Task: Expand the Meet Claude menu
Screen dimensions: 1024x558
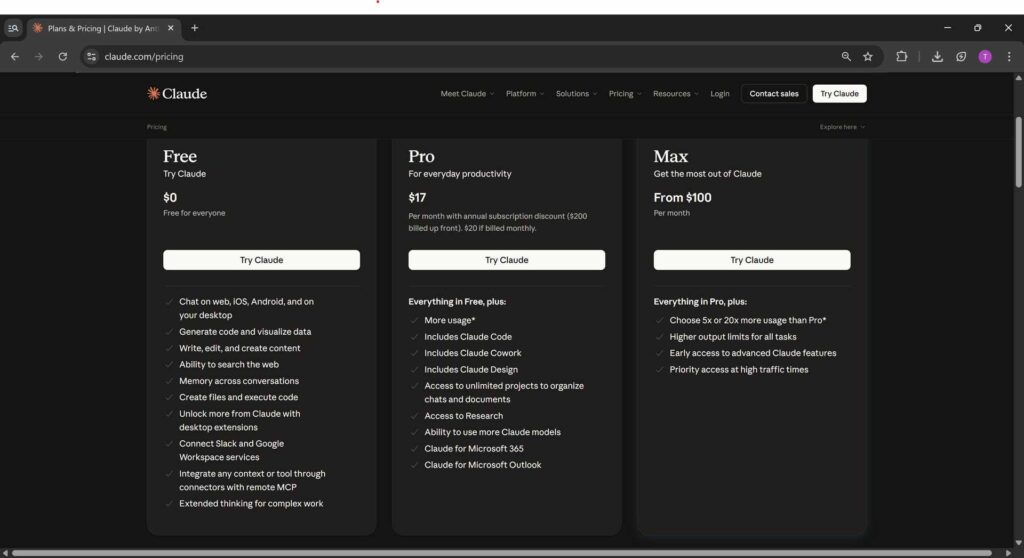Action: (467, 93)
